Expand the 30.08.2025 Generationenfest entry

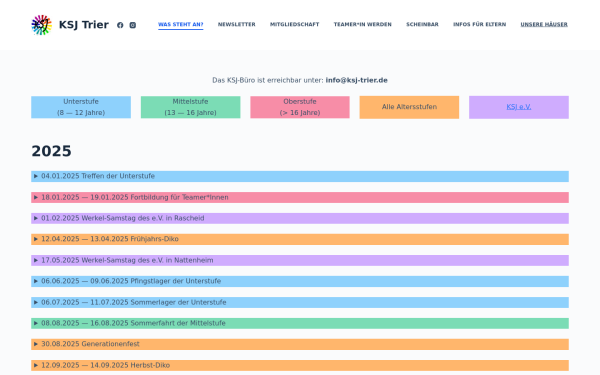pyautogui.click(x=300, y=344)
